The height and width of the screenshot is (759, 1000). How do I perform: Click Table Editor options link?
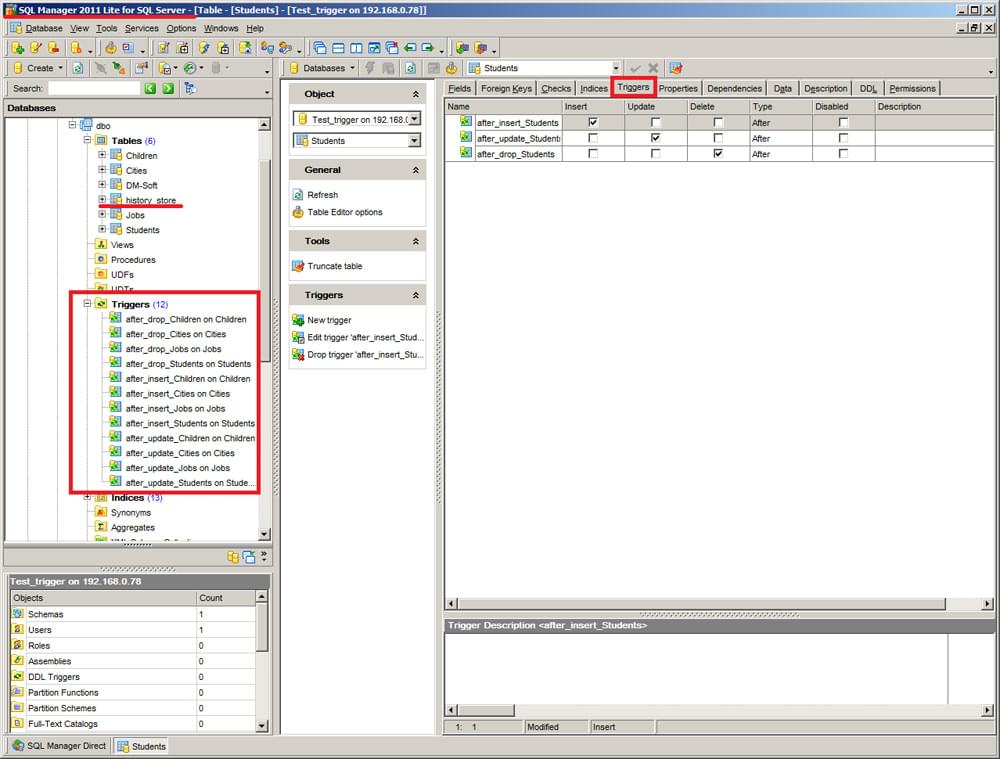click(x=345, y=212)
